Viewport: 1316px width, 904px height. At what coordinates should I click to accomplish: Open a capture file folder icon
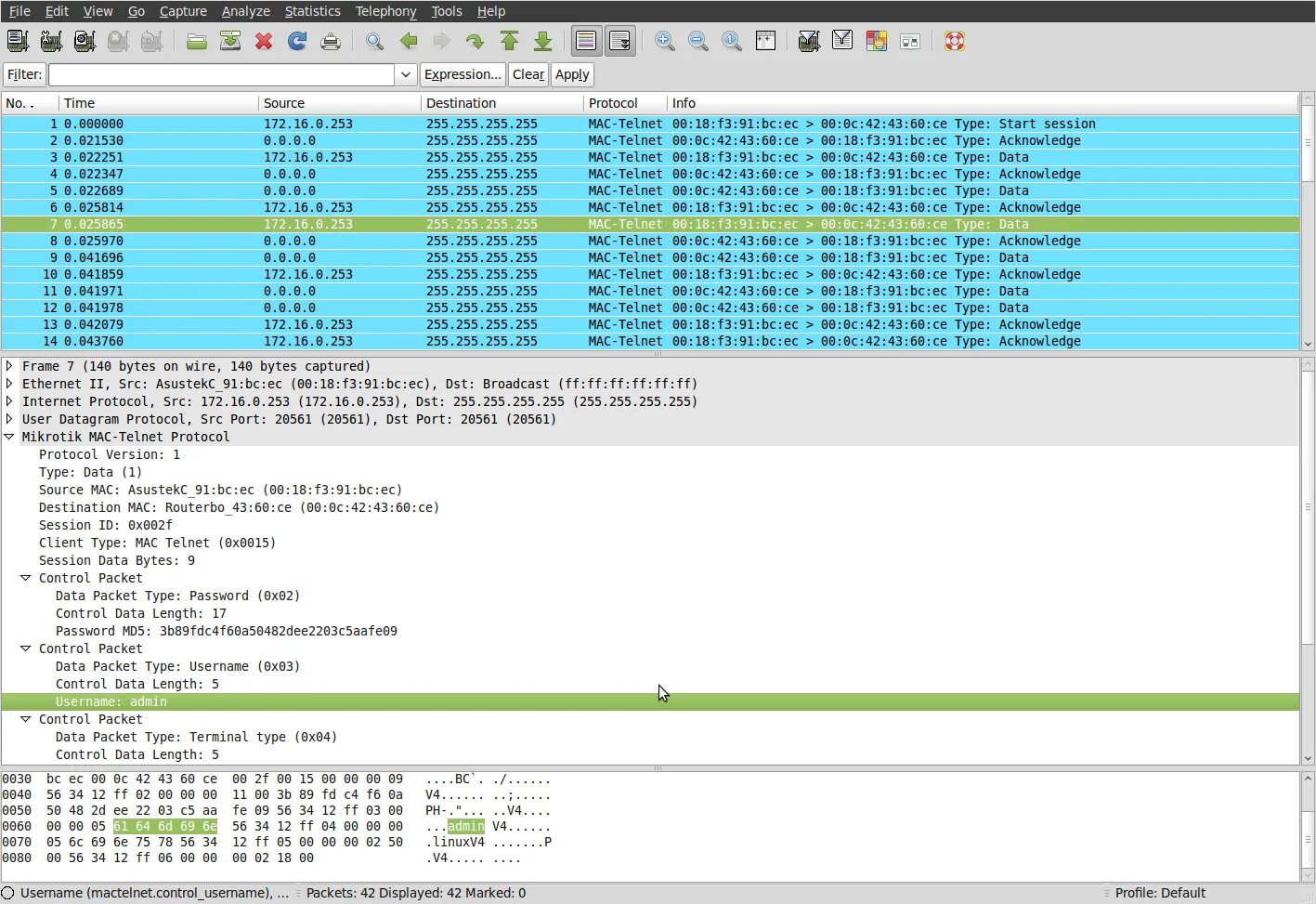click(x=196, y=41)
